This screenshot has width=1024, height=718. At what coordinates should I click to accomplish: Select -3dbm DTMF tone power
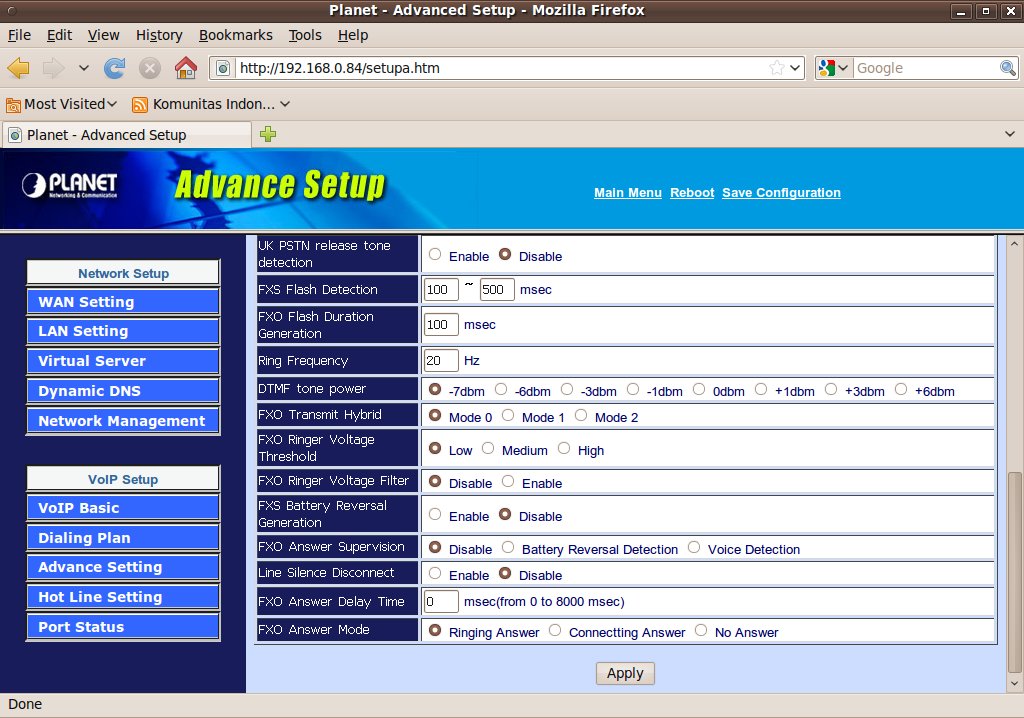pos(567,389)
